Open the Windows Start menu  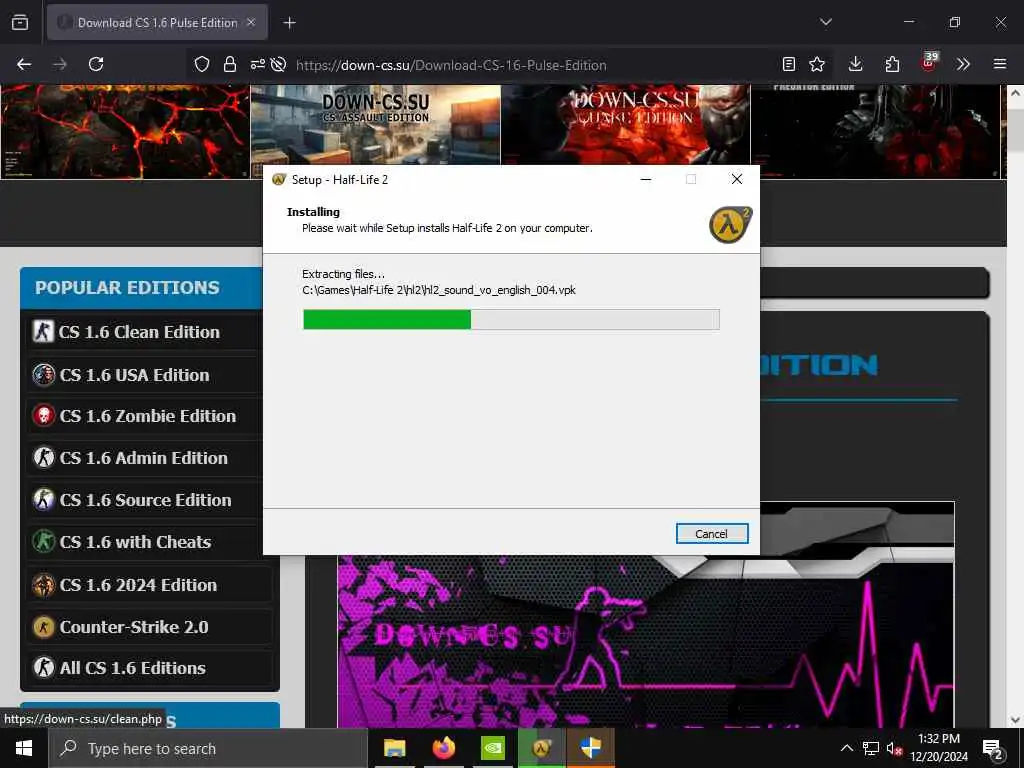24,748
